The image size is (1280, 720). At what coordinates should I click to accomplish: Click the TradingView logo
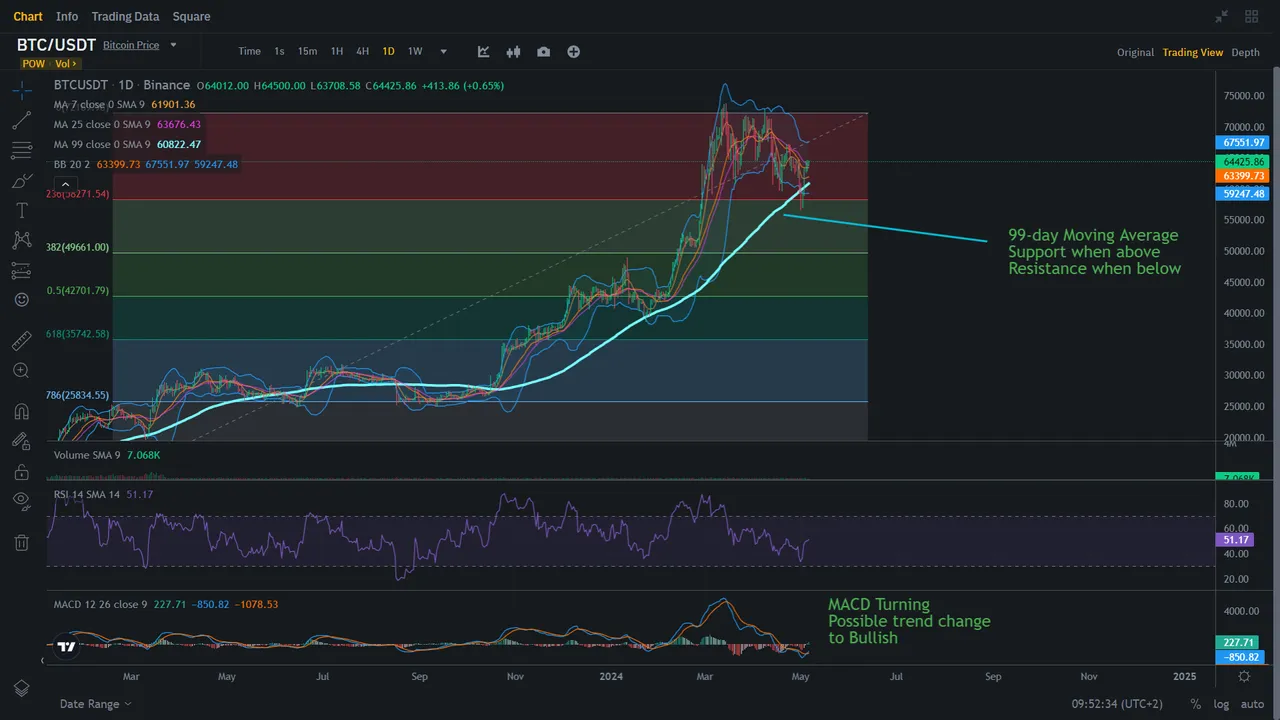[66, 646]
